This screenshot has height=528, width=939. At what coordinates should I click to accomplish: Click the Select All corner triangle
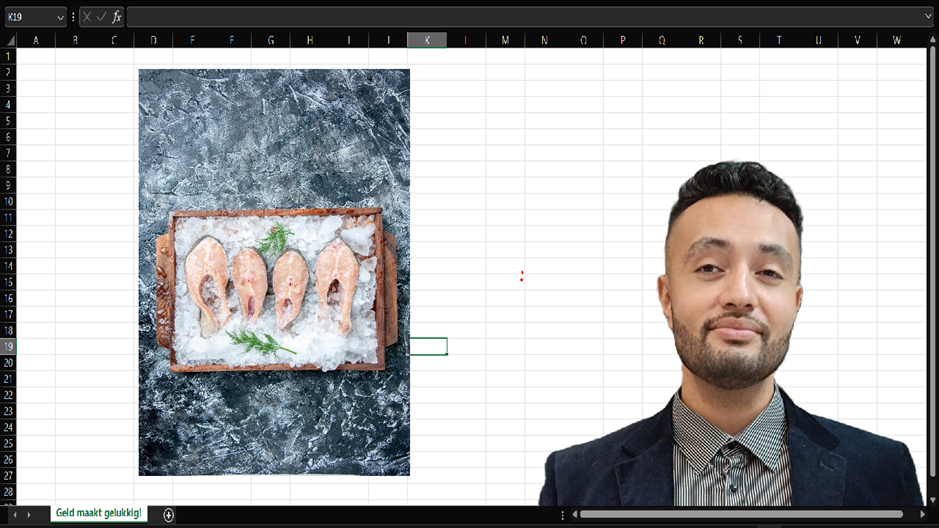(x=9, y=40)
